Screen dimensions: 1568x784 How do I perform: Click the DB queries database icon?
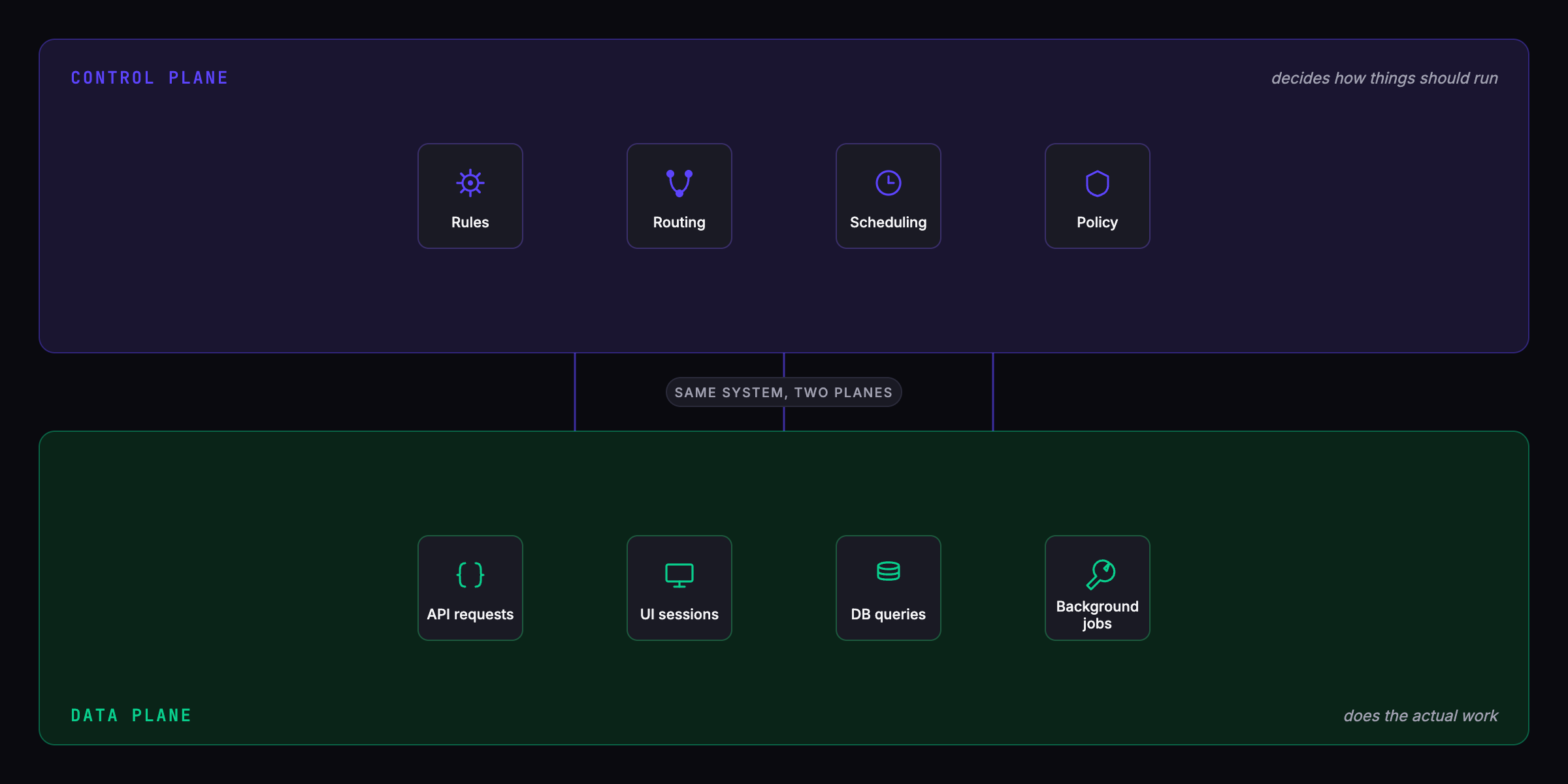pyautogui.click(x=889, y=572)
